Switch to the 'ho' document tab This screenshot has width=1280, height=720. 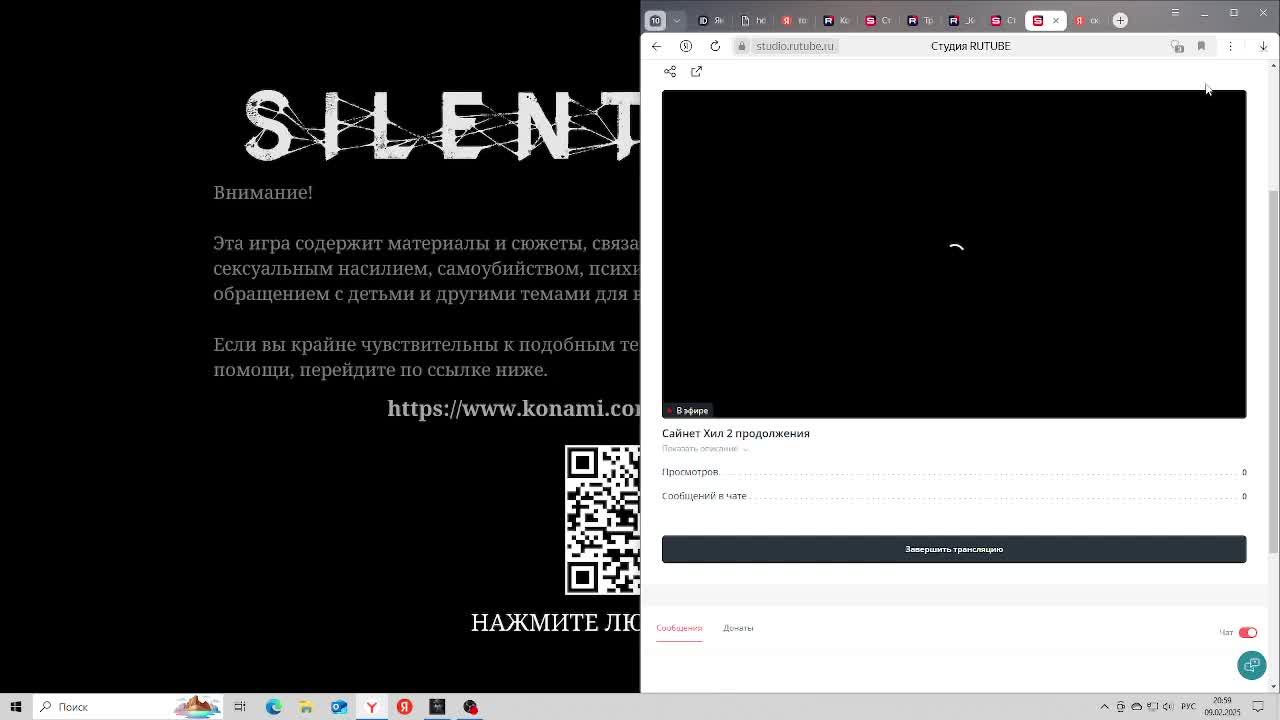pyautogui.click(x=753, y=20)
